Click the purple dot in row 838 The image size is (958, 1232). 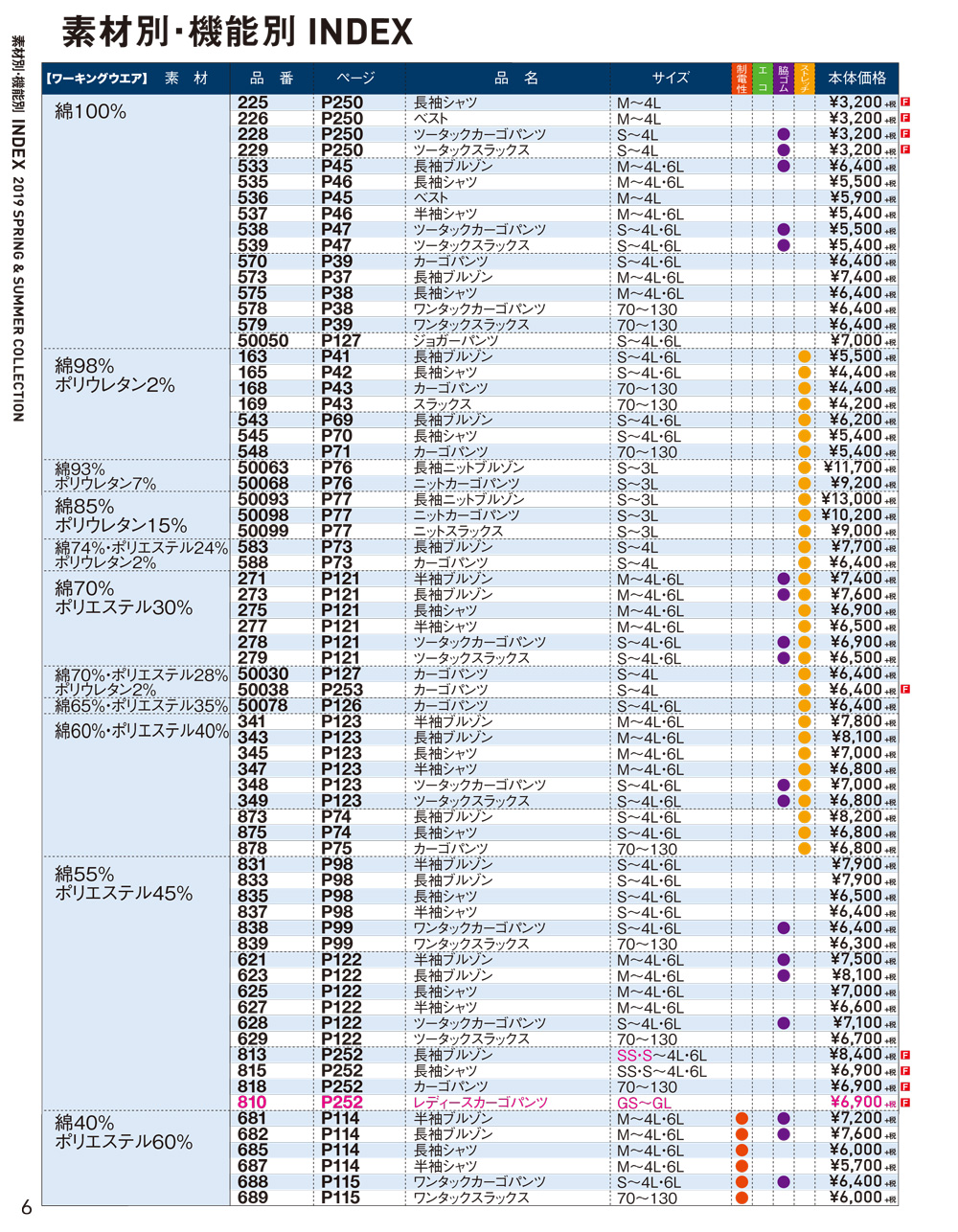tap(784, 927)
